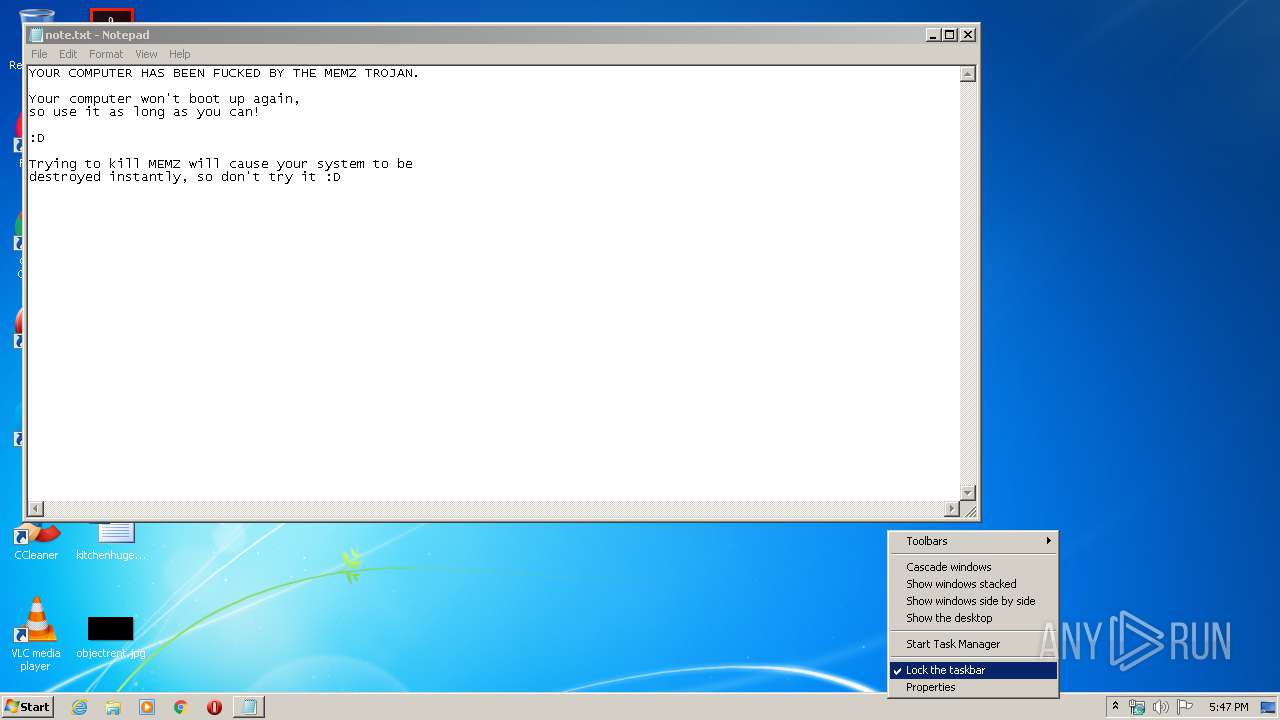The height and width of the screenshot is (720, 1280).
Task: Click the Show desktop button in tray
Action: coord(1269,707)
